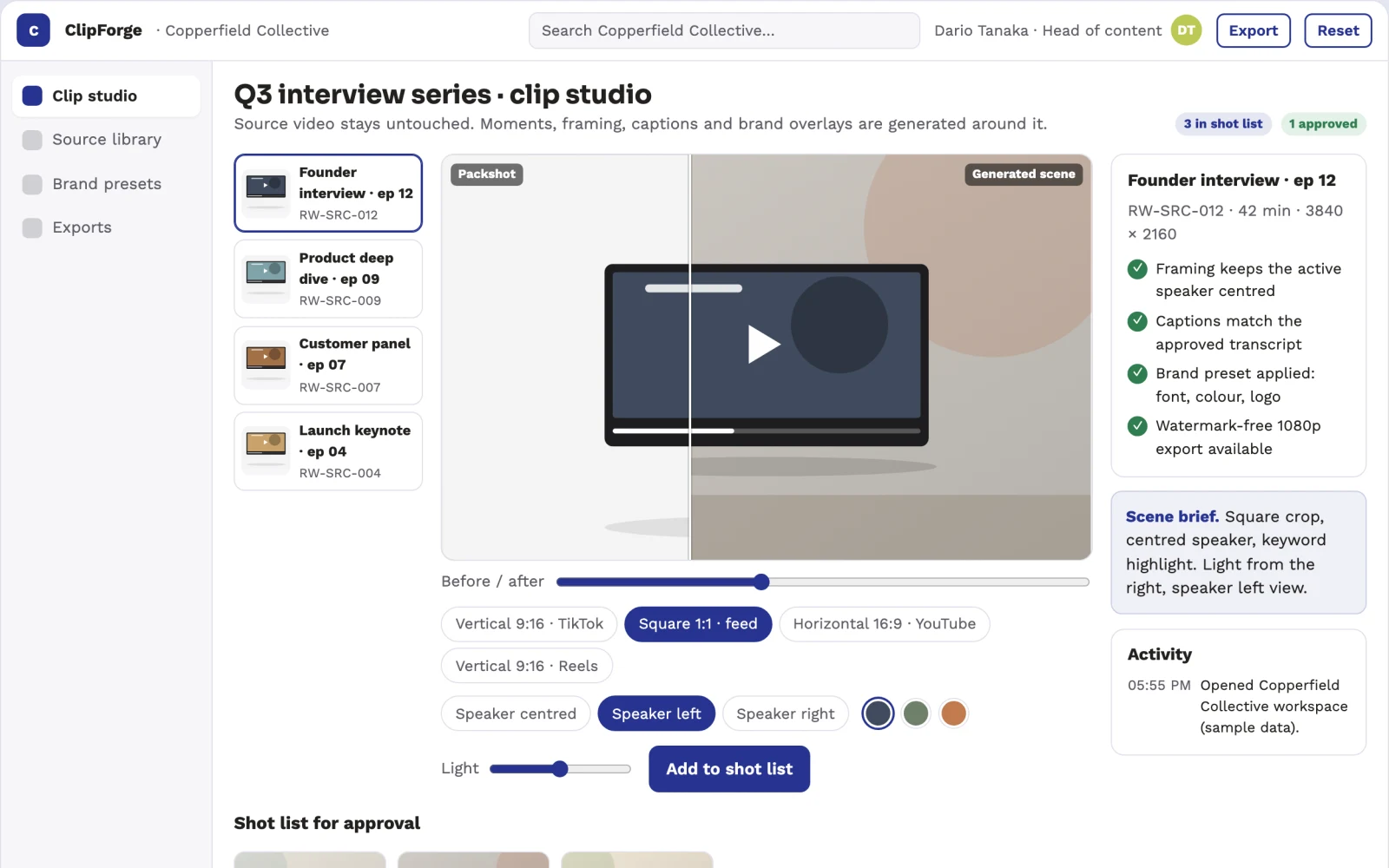Select the Launch keynote ep 04 source
This screenshot has width=1389, height=868.
328,451
